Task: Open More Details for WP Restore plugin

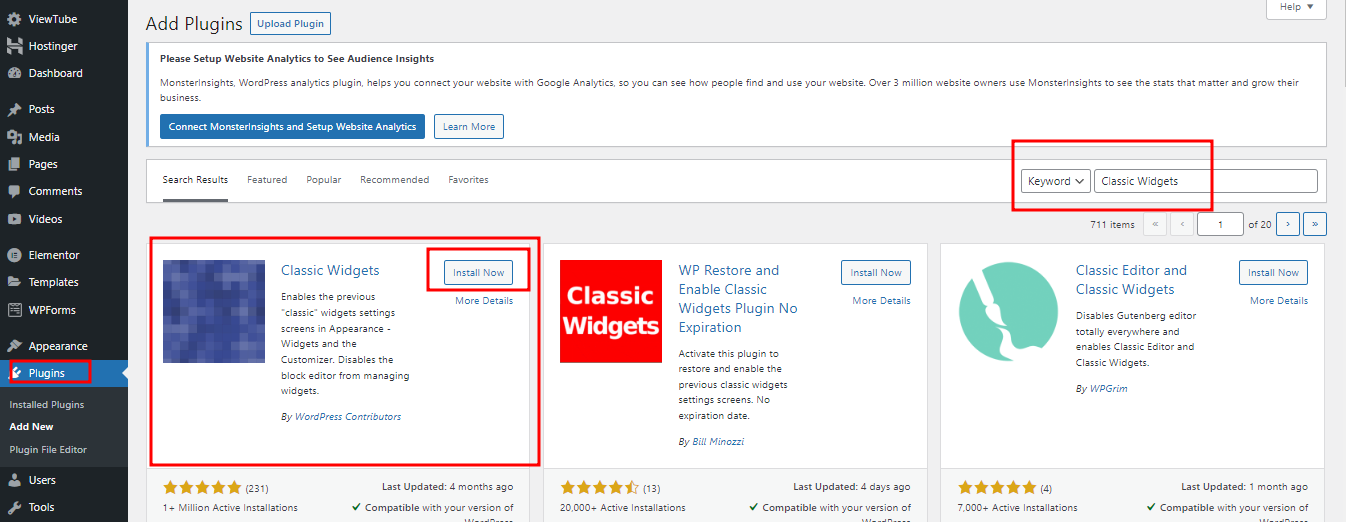Action: (882, 301)
